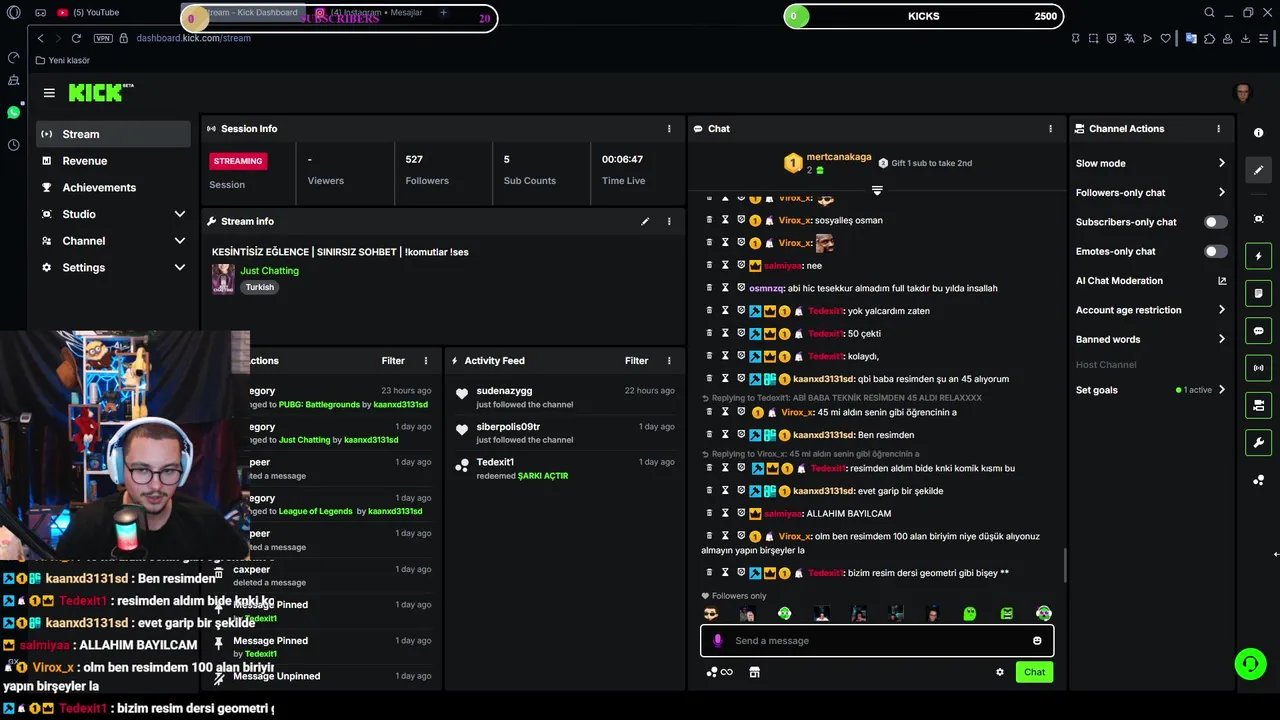Image resolution: width=1280 pixels, height=720 pixels.
Task: Toggle Emotes-only chat switch
Action: pos(1215,251)
